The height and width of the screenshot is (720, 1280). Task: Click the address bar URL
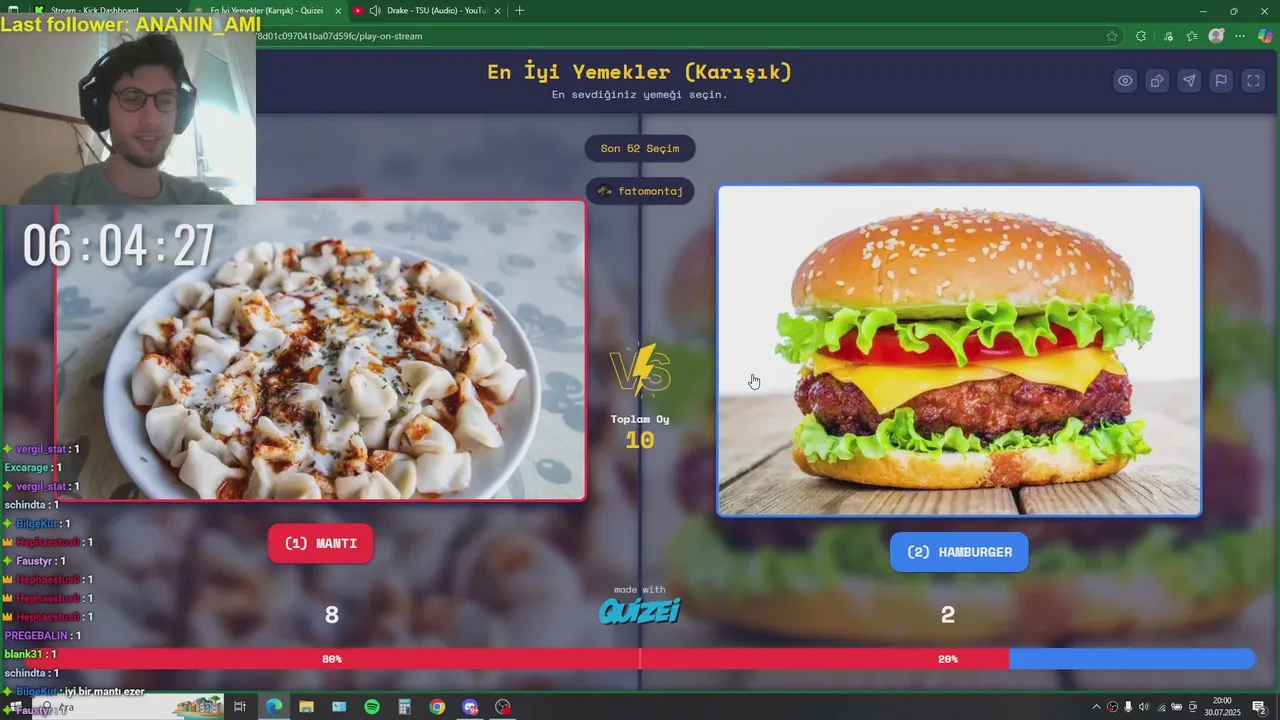[340, 36]
